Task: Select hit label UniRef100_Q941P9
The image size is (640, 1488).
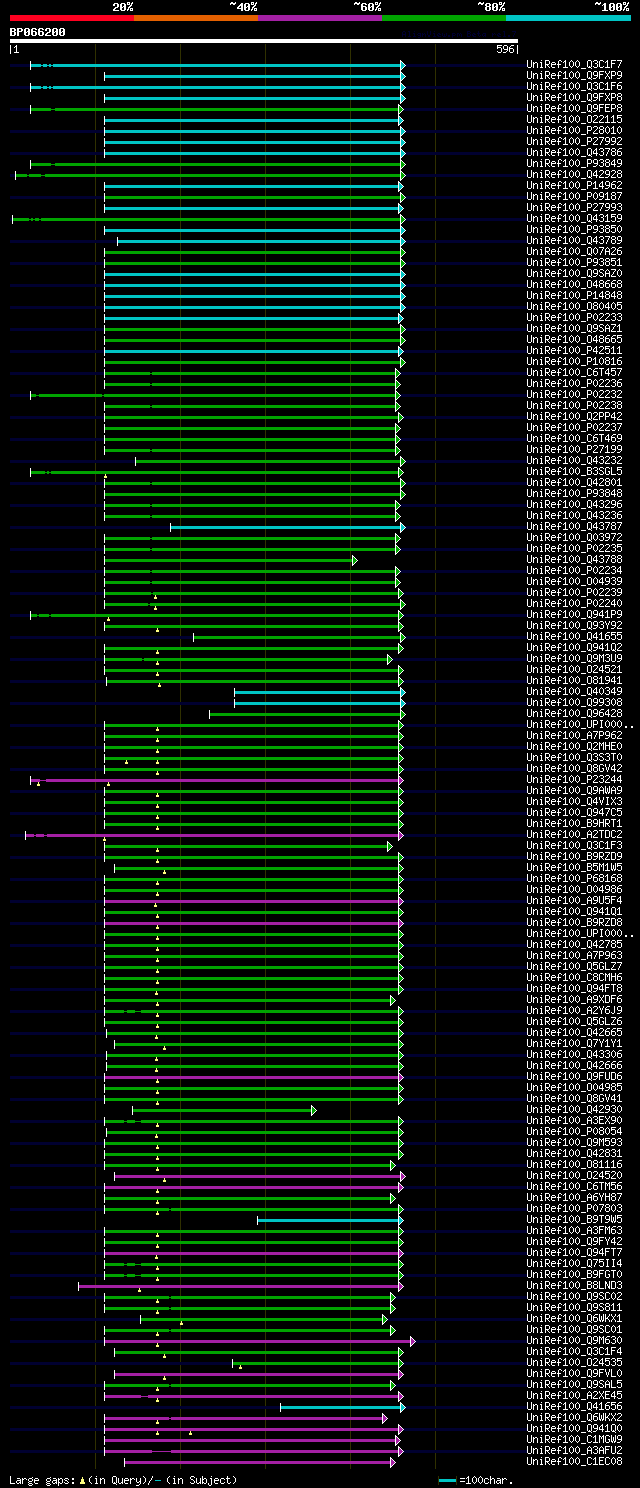Action: (574, 615)
